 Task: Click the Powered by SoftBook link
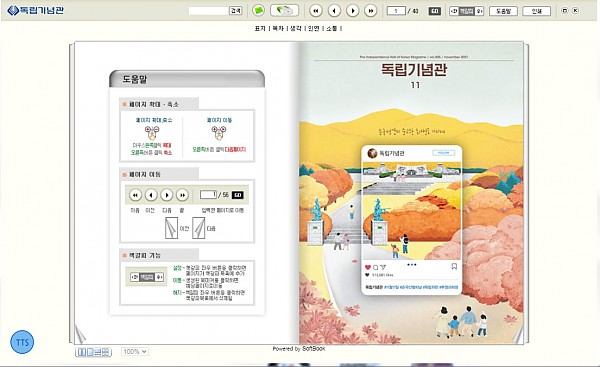299,349
